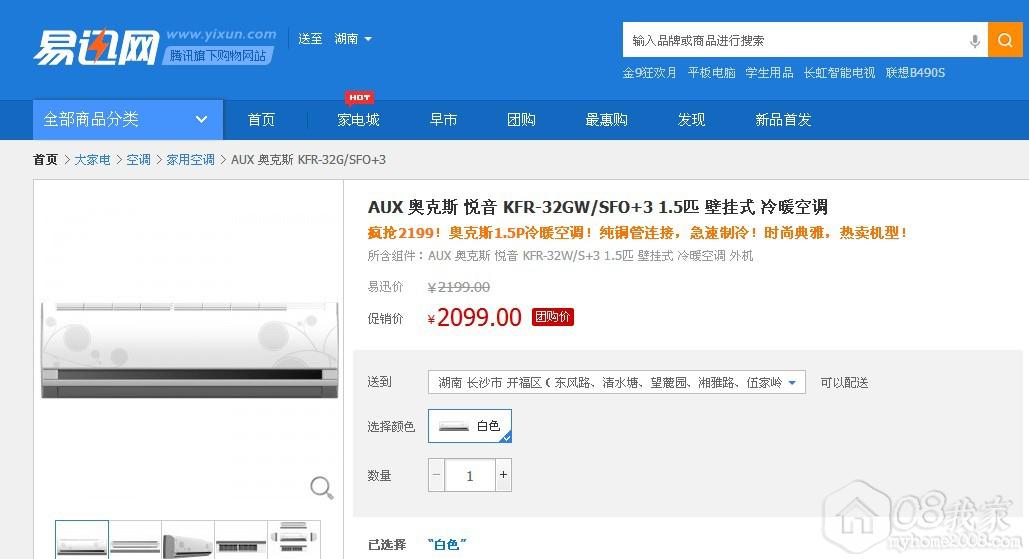Go to the 首页 nav tab
The height and width of the screenshot is (559, 1029).
(x=261, y=120)
